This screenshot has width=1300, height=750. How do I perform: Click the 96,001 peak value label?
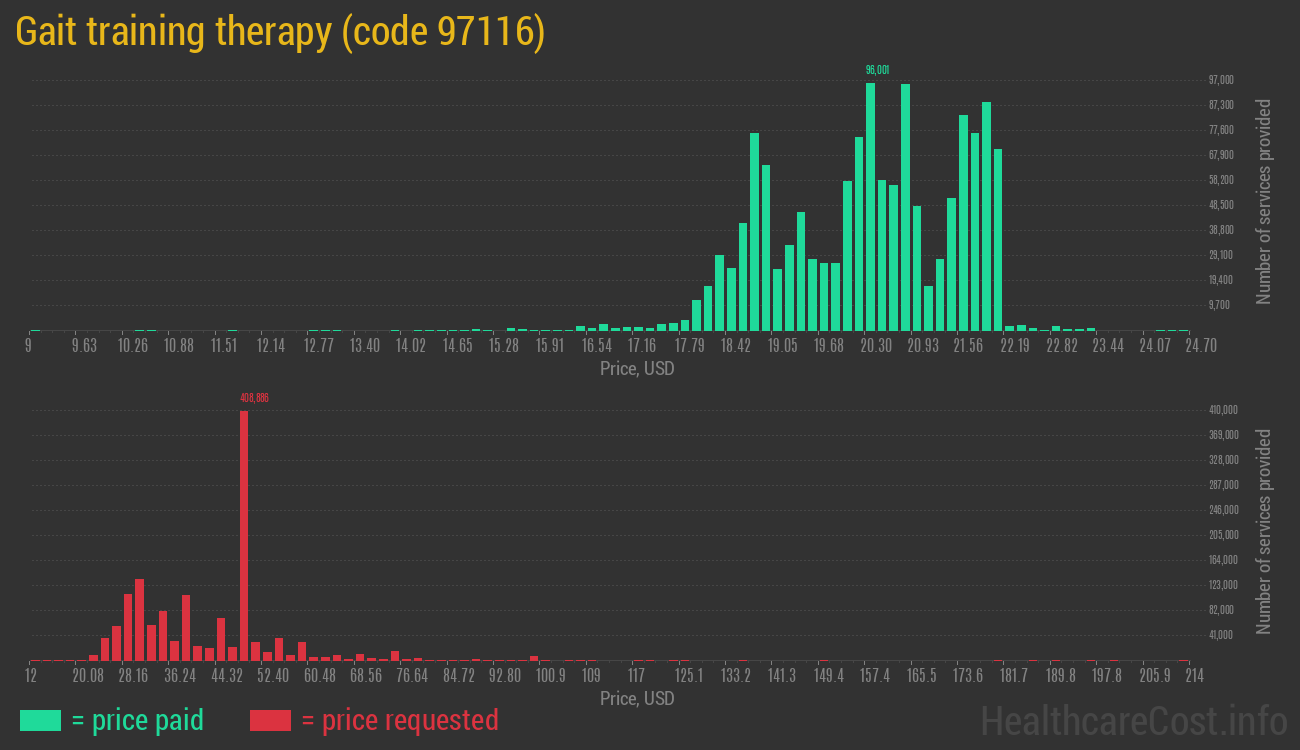click(877, 70)
